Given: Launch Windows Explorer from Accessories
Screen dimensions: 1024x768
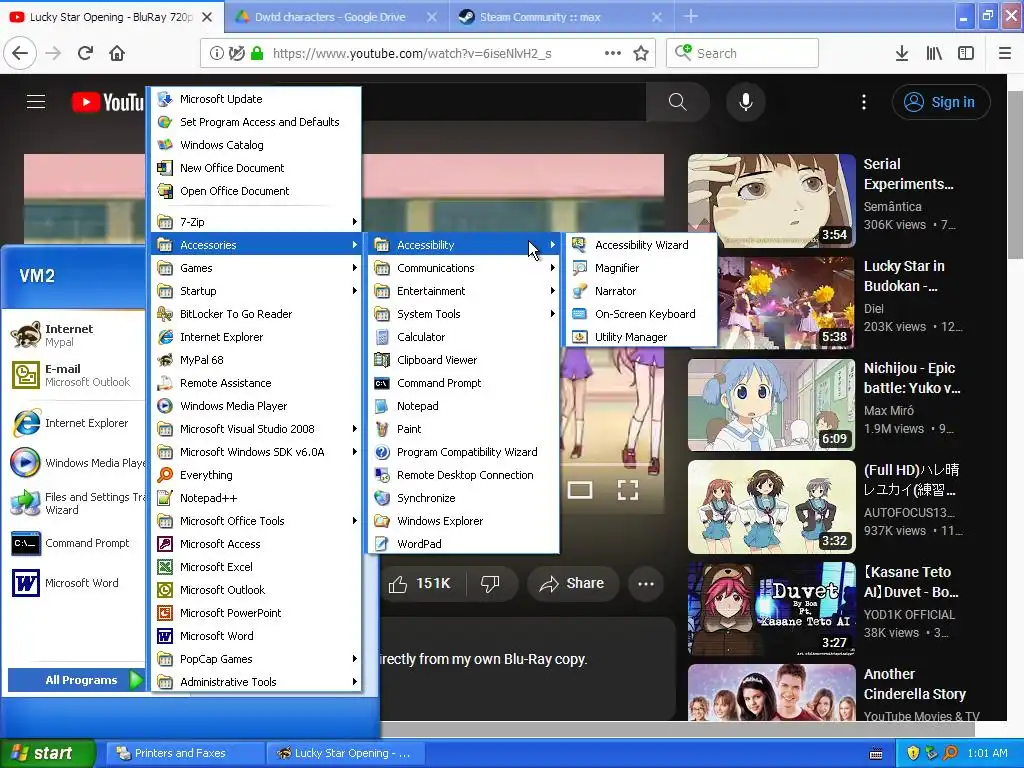Looking at the screenshot, I should click(464, 520).
